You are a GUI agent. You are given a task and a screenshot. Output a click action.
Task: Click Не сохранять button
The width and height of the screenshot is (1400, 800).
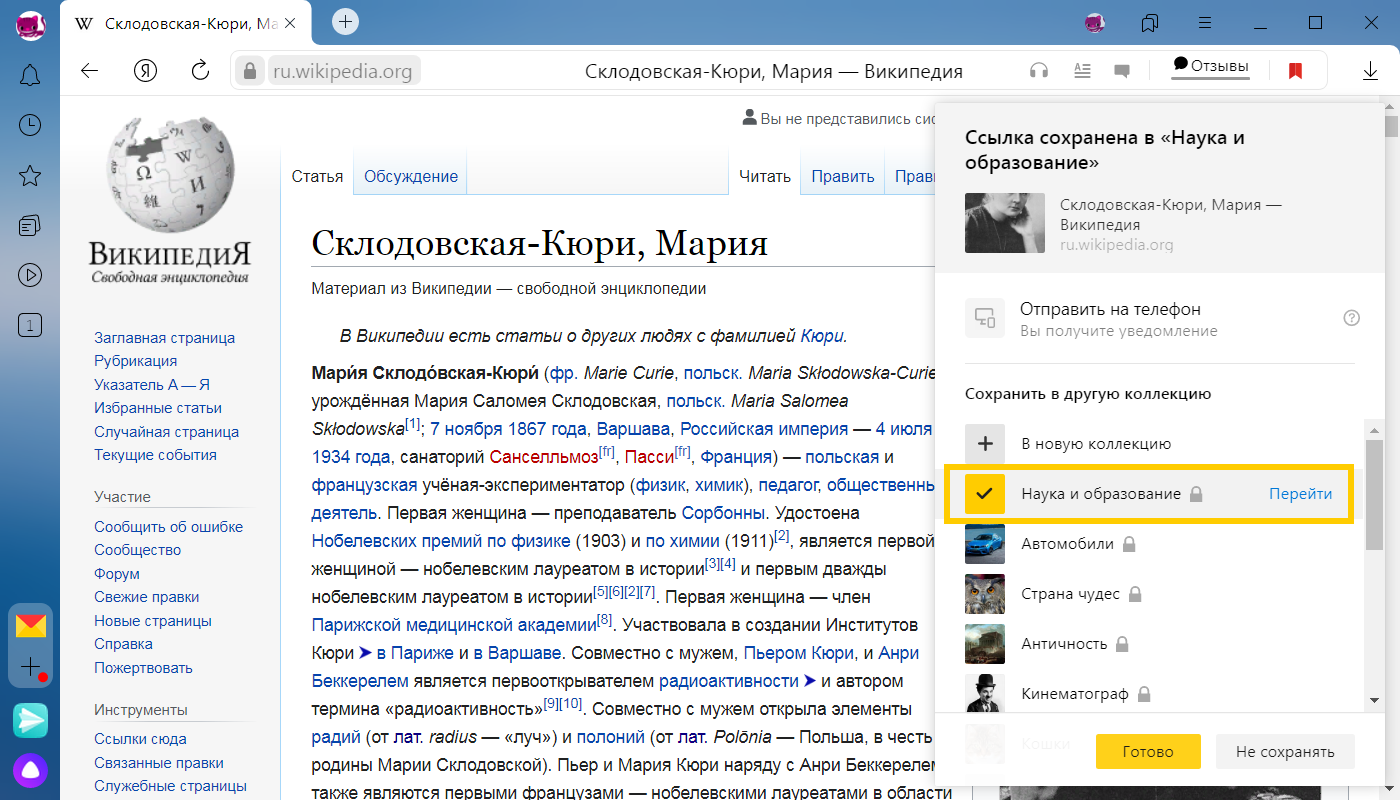(1285, 751)
